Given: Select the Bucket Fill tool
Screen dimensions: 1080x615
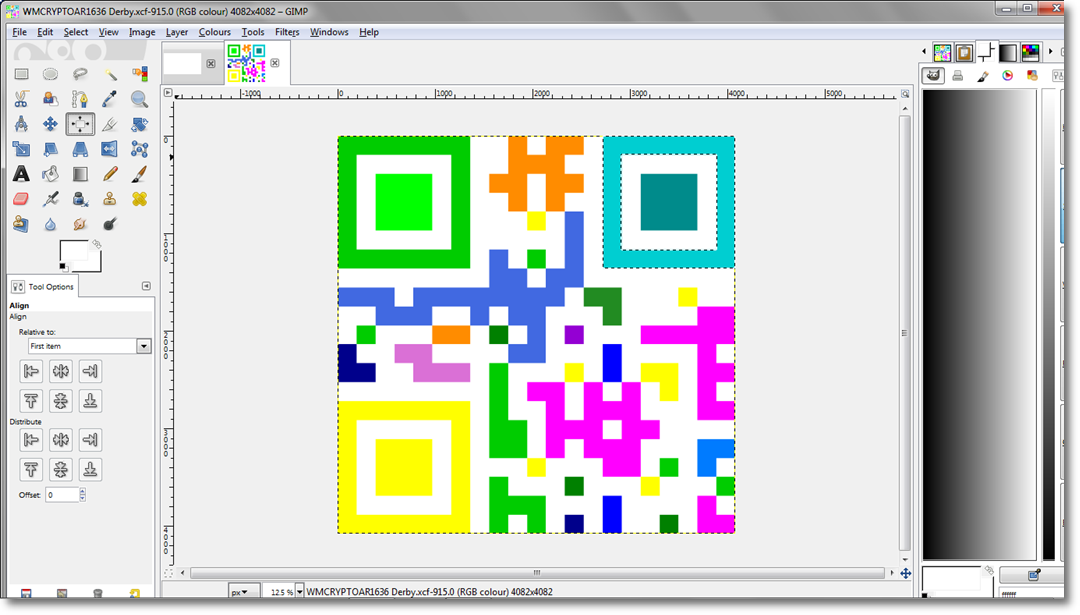Looking at the screenshot, I should [50, 174].
